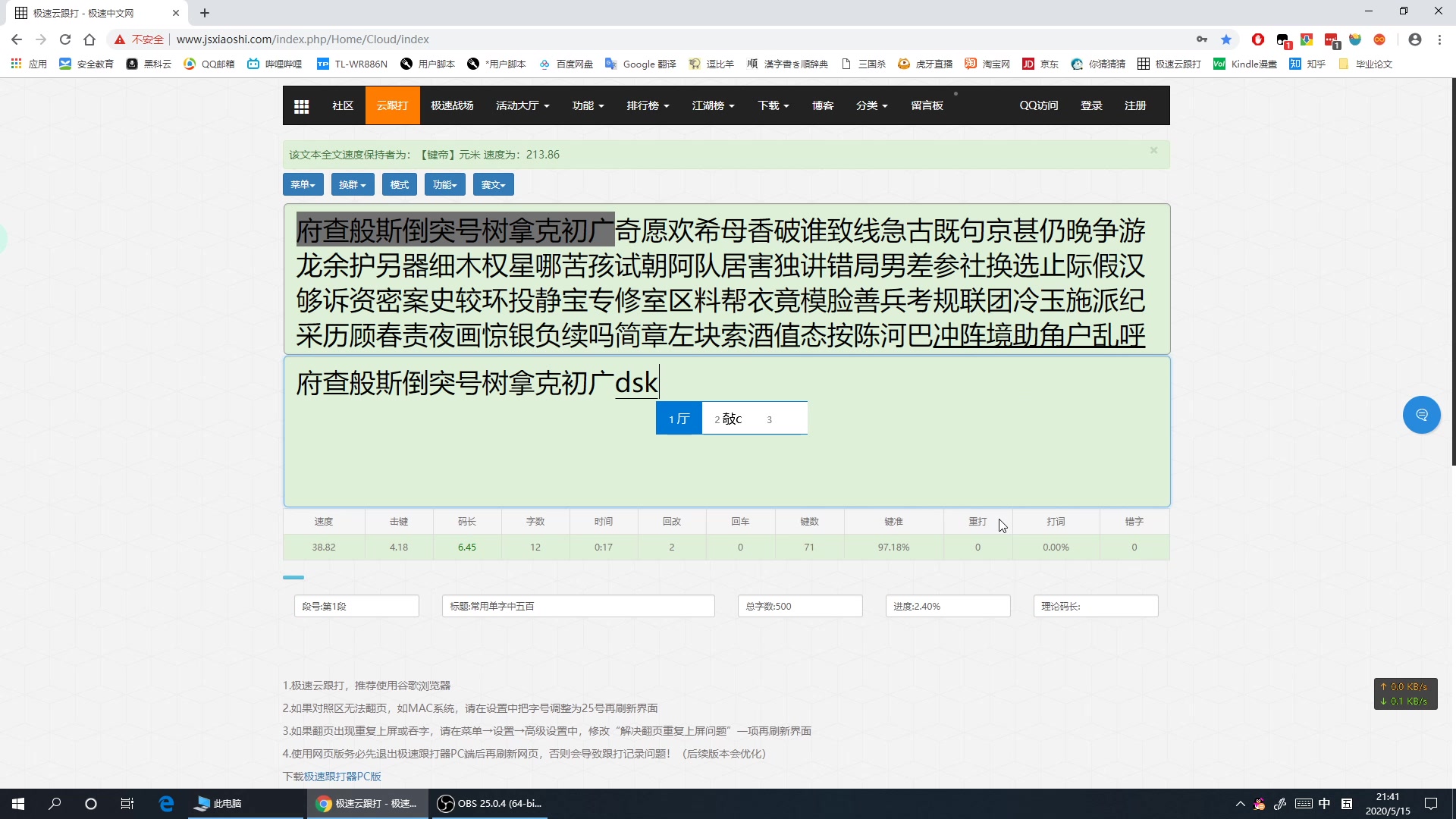Click the typing progress bar

click(x=293, y=578)
